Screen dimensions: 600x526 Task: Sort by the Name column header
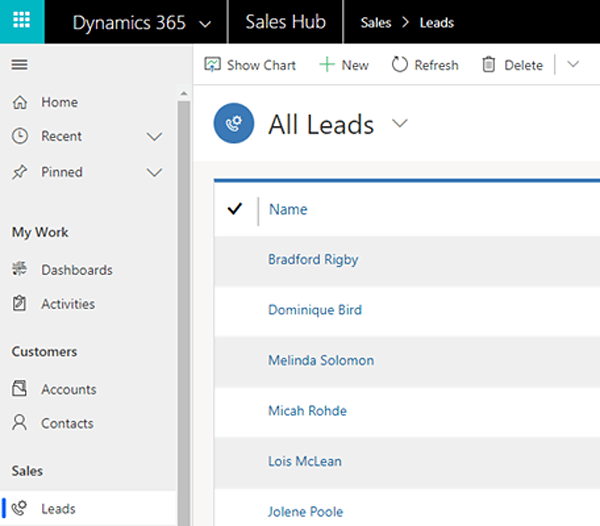288,209
